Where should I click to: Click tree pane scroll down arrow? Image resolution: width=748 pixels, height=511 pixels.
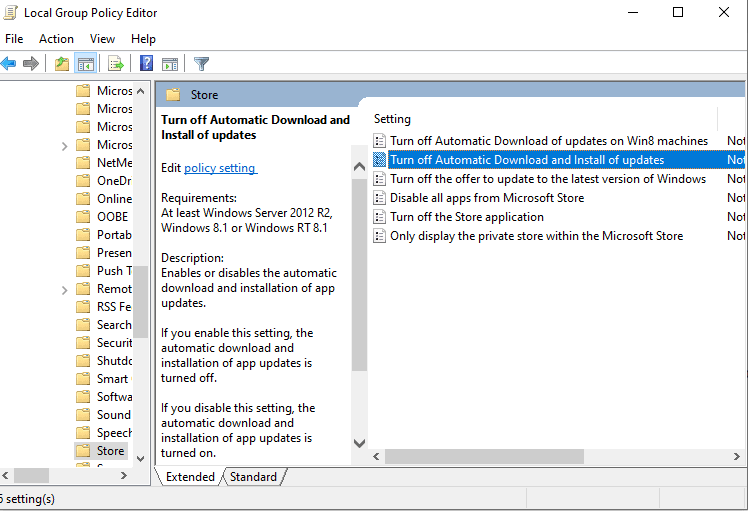[140, 459]
